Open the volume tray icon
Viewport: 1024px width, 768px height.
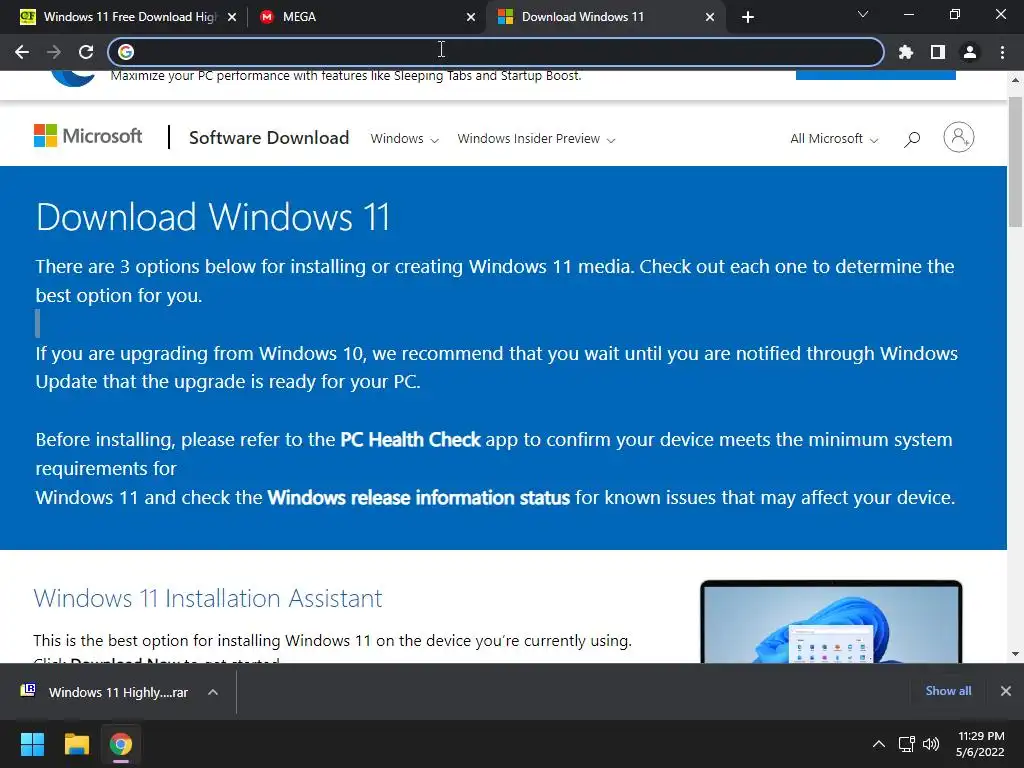(x=931, y=744)
